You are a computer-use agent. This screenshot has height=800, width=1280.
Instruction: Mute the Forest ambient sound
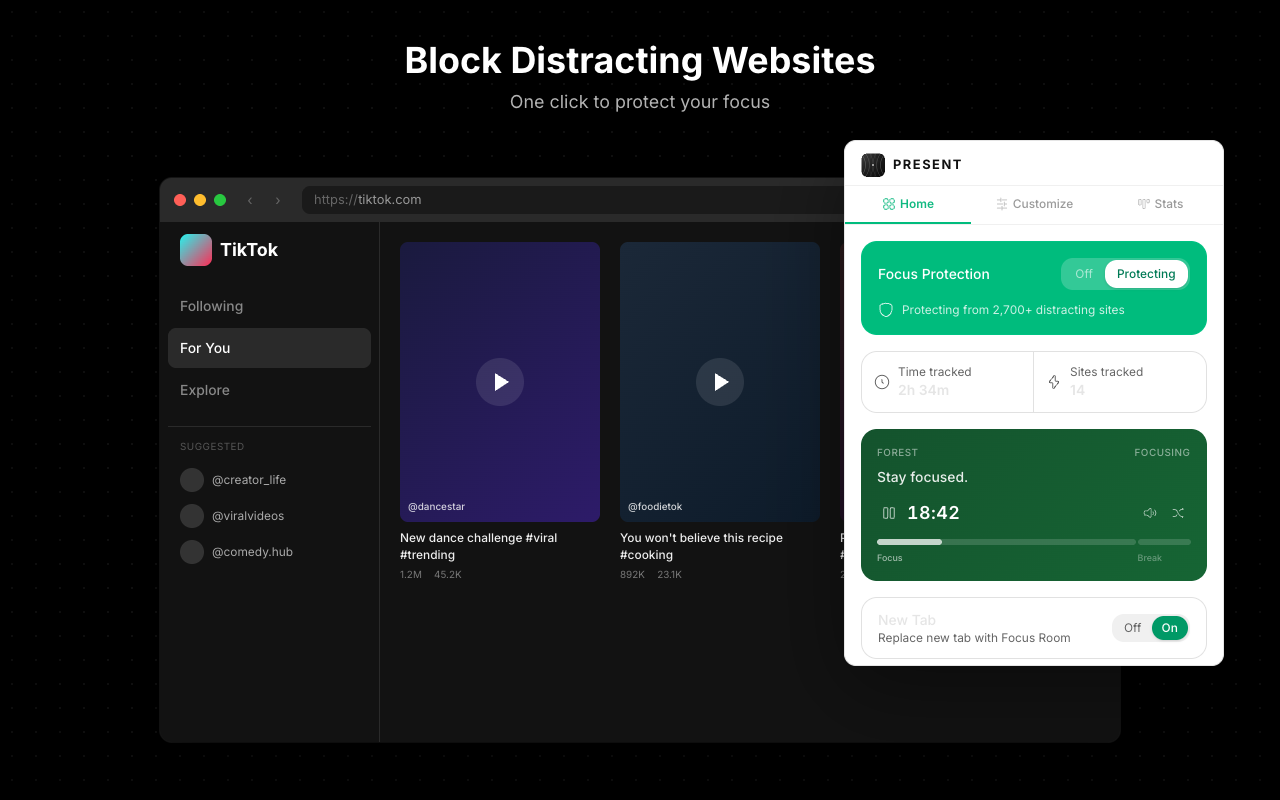tap(1150, 513)
